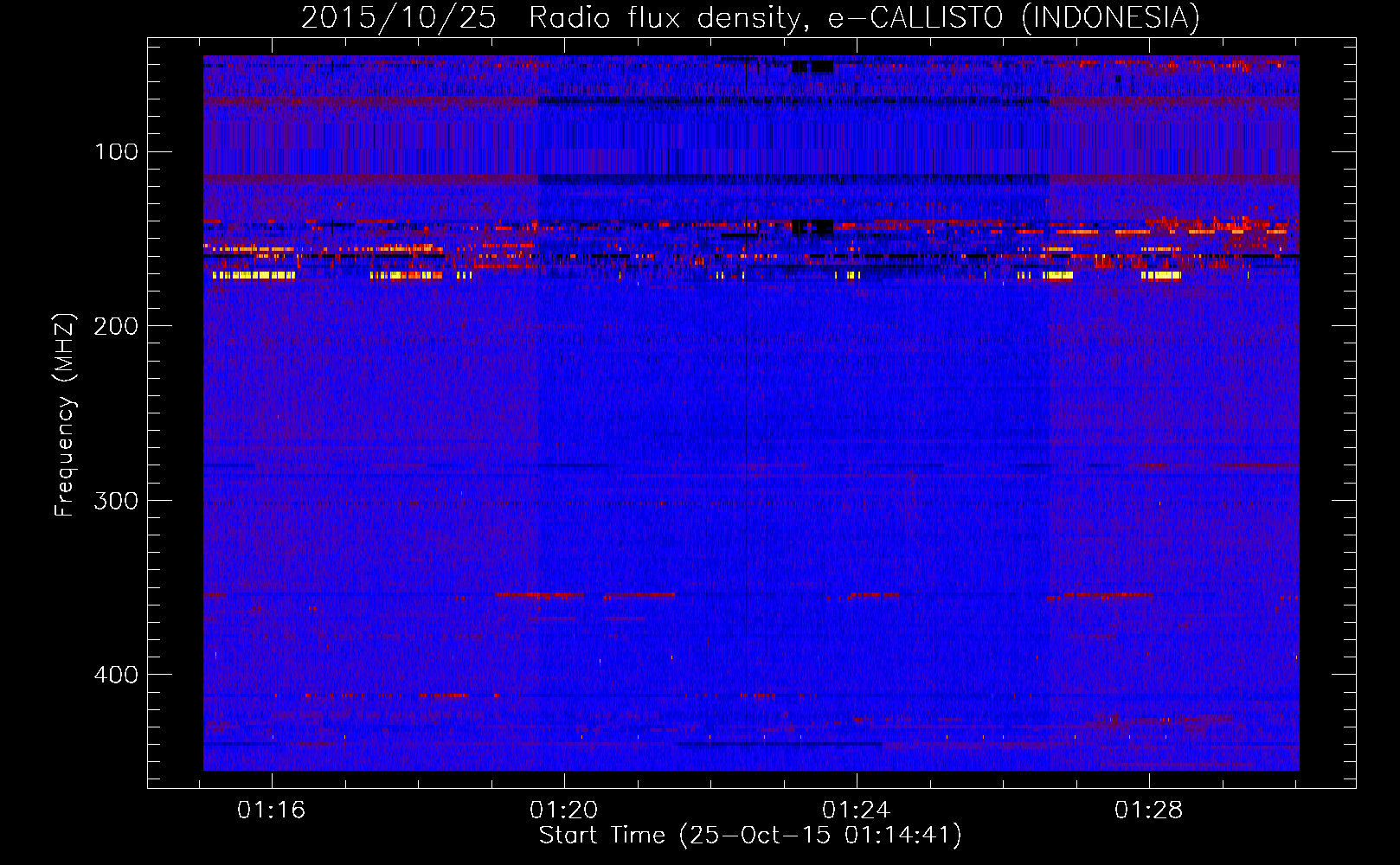
Task: Click the "200" frequency tick label
Action: (x=117, y=326)
